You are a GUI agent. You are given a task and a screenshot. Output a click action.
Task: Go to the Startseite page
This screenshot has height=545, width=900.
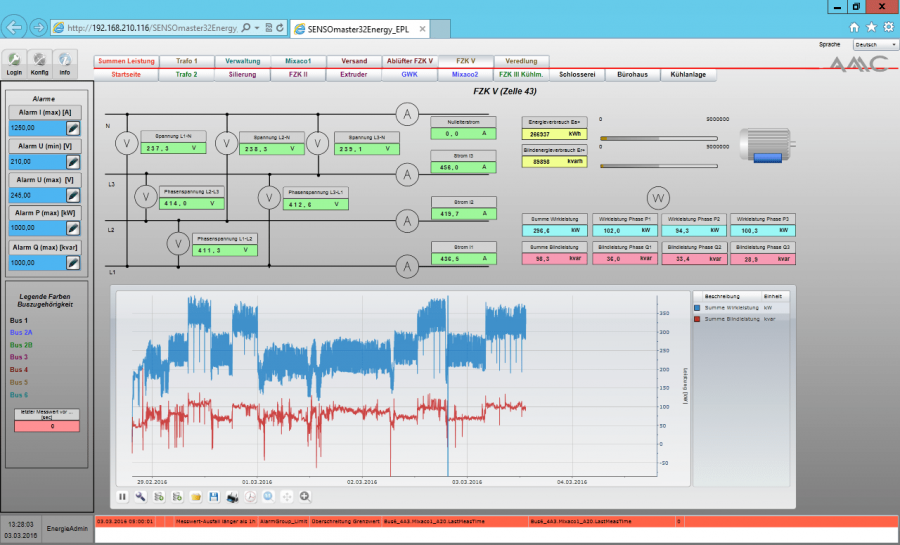[x=126, y=74]
